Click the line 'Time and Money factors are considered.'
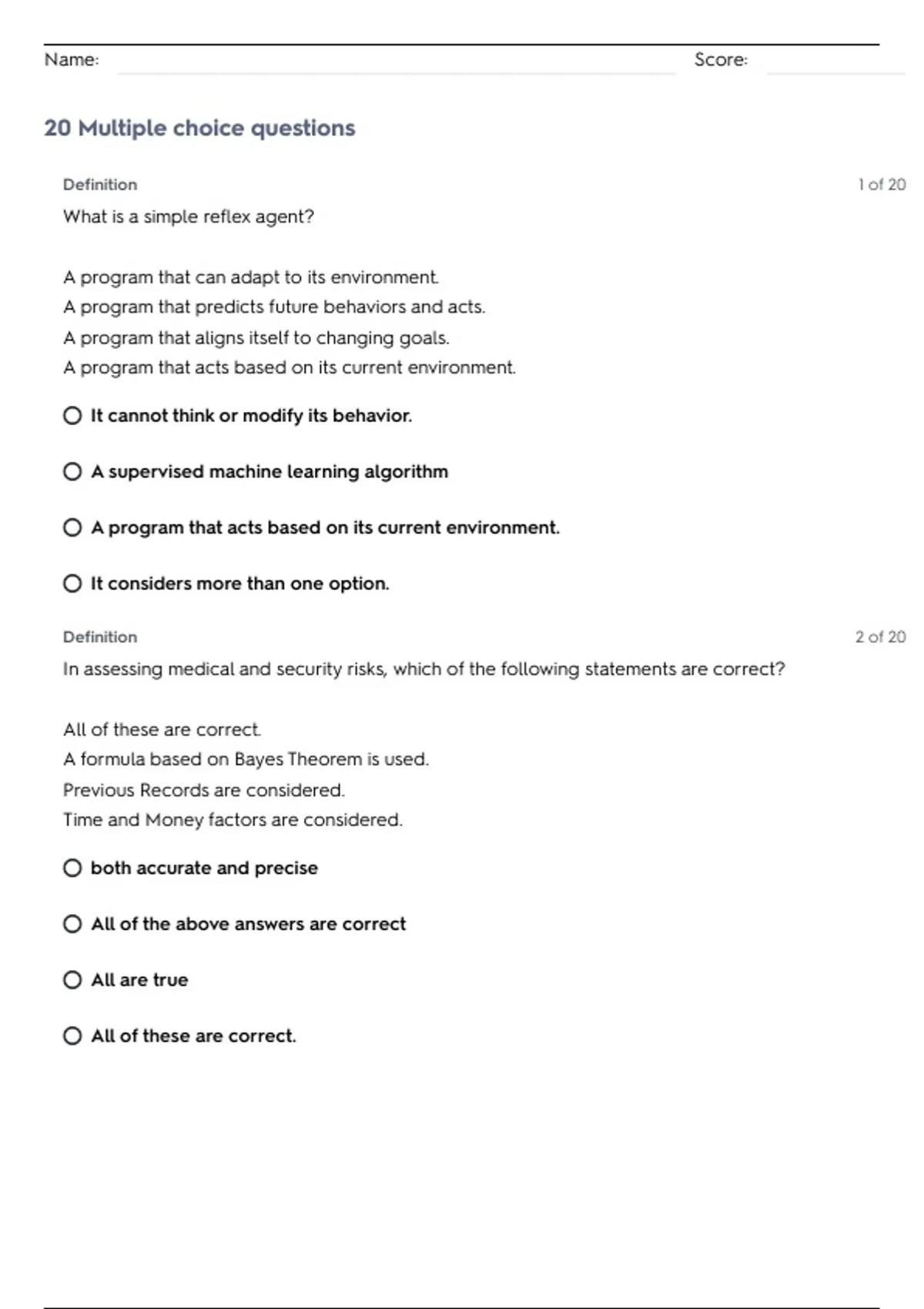Screen dimensions: 924x1309 [x=233, y=820]
